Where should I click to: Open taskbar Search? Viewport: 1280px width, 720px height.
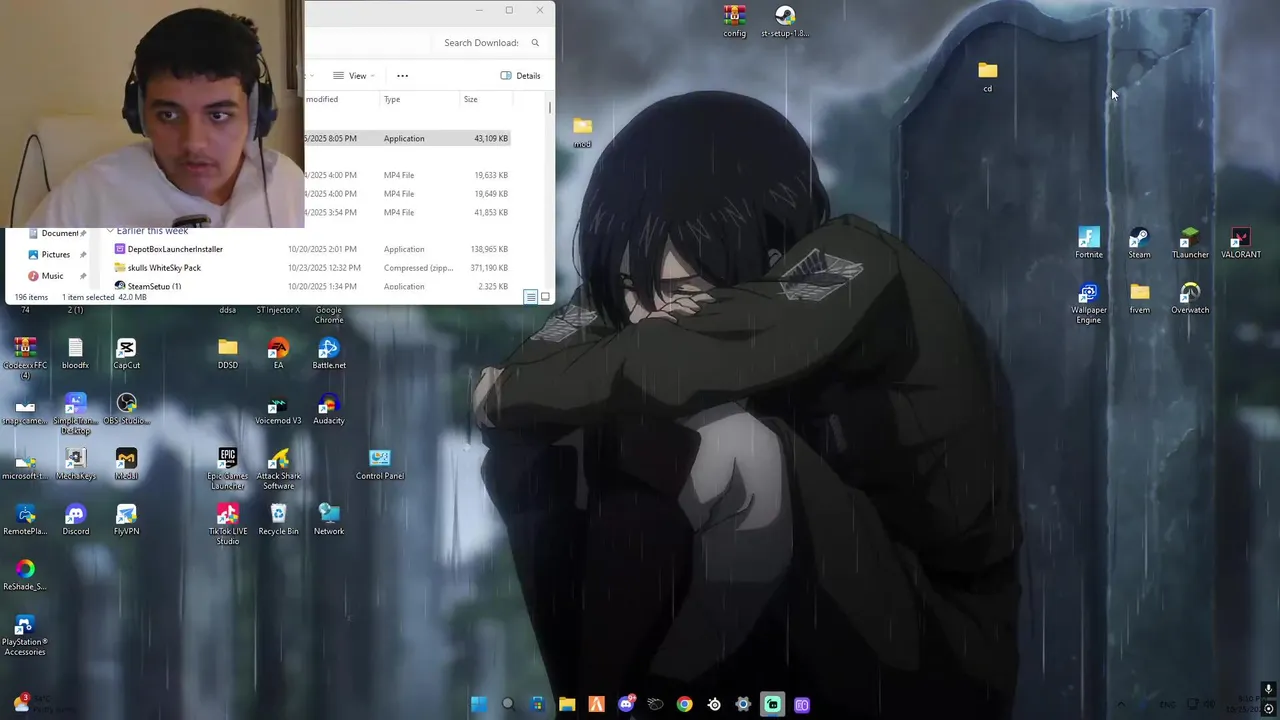pos(508,704)
